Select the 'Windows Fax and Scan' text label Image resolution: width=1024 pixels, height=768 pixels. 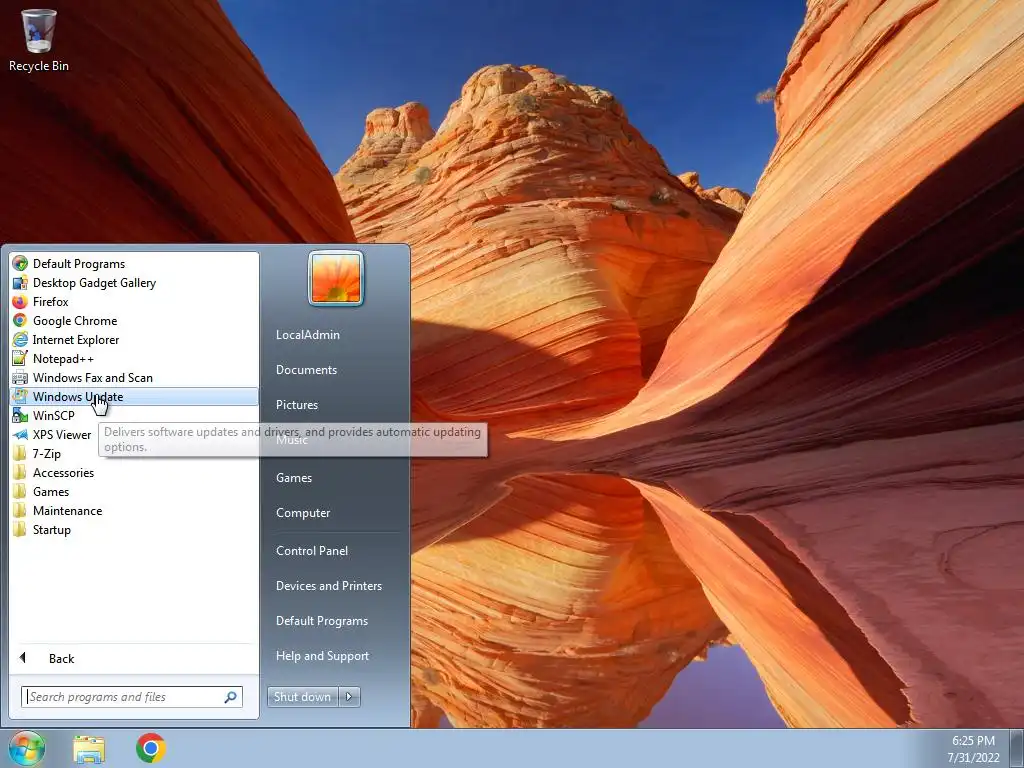(93, 378)
